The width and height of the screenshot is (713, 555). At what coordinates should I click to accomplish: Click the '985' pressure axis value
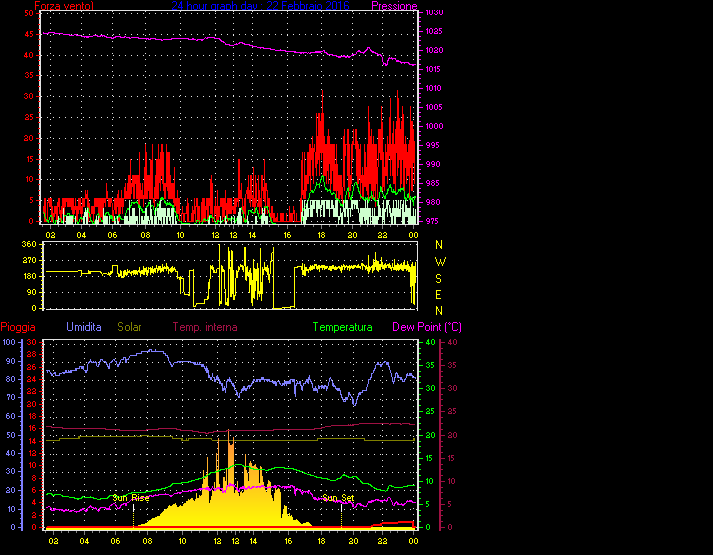pyautogui.click(x=433, y=183)
